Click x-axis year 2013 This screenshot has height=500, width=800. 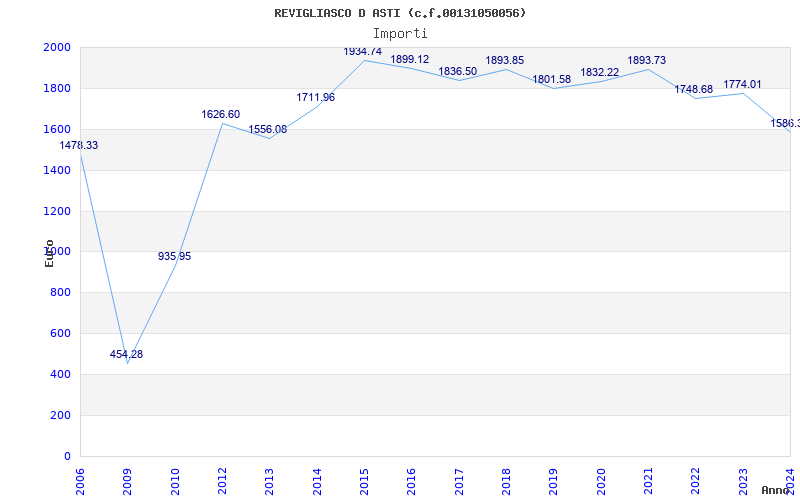(269, 482)
